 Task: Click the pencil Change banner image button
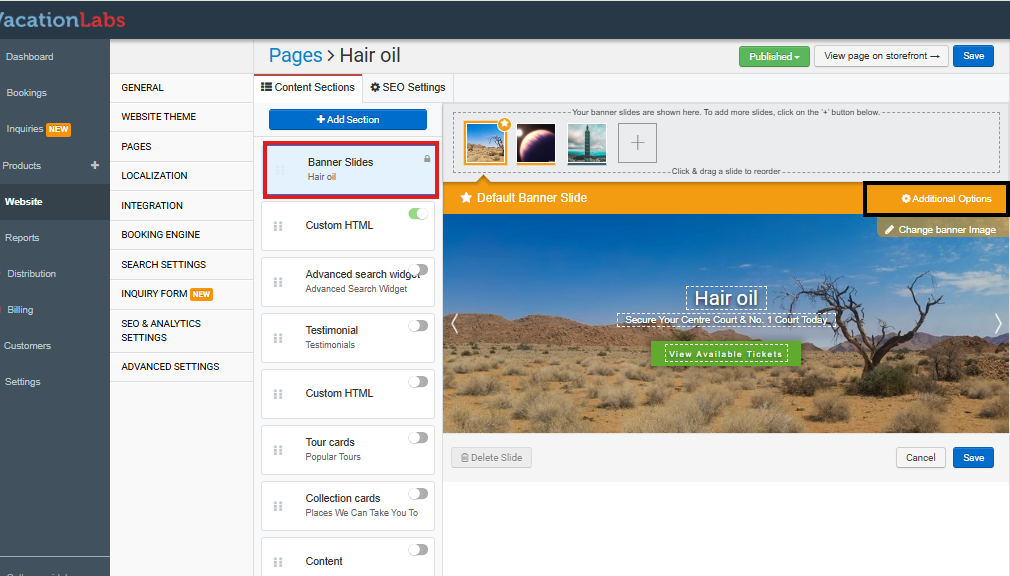(x=940, y=230)
